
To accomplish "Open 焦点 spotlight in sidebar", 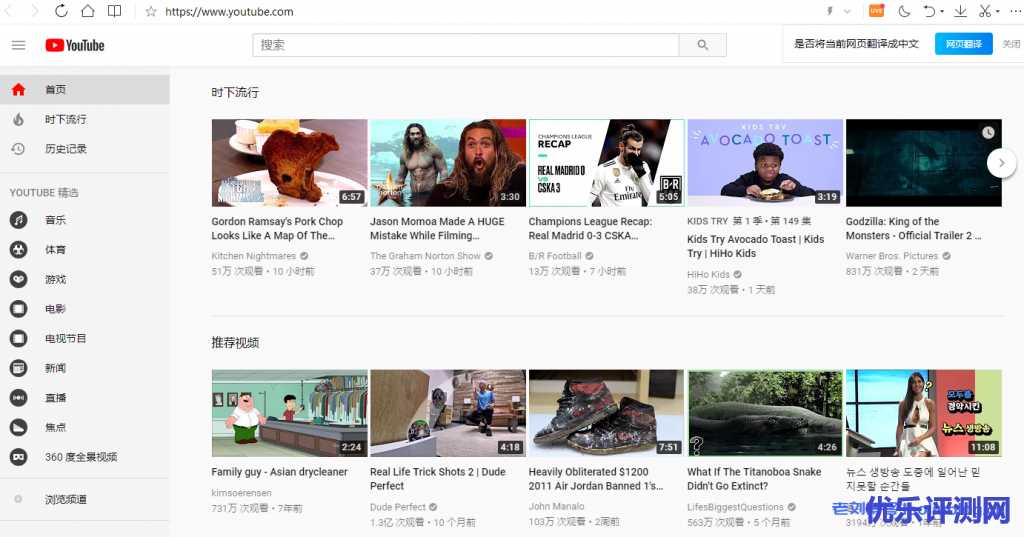I will (85, 427).
